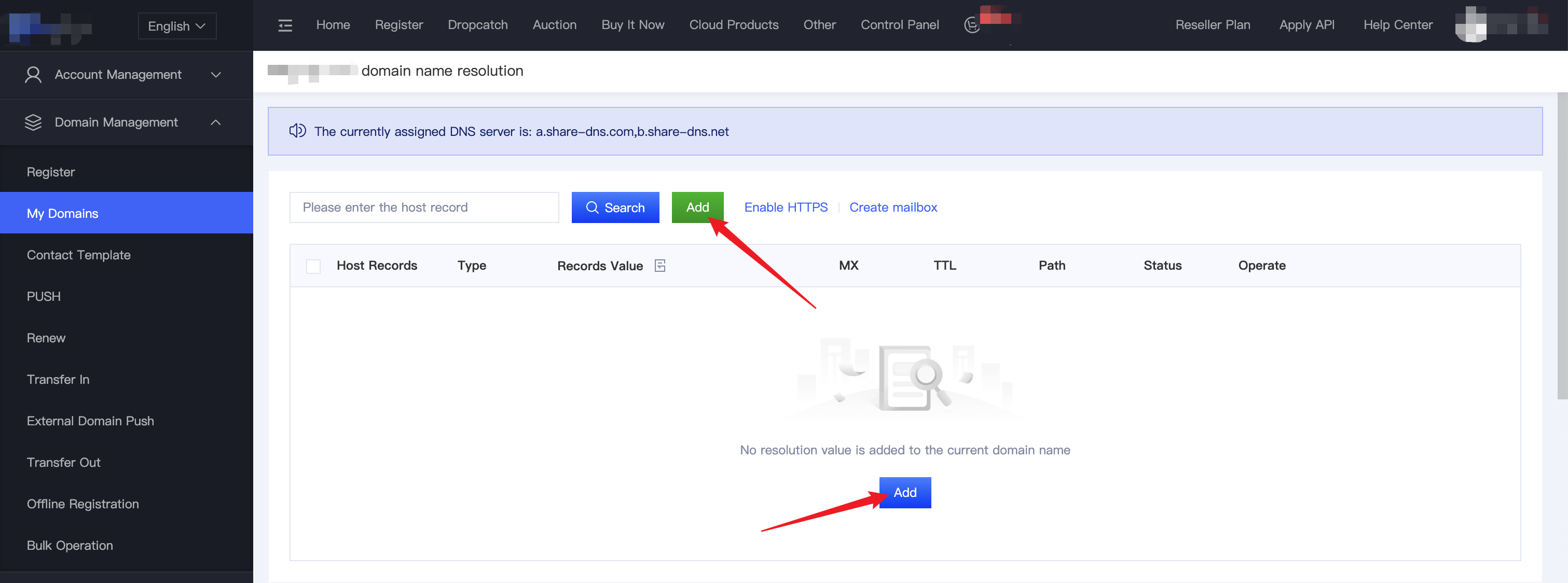Open Apply API link
The width and height of the screenshot is (1568, 583).
[x=1307, y=25]
